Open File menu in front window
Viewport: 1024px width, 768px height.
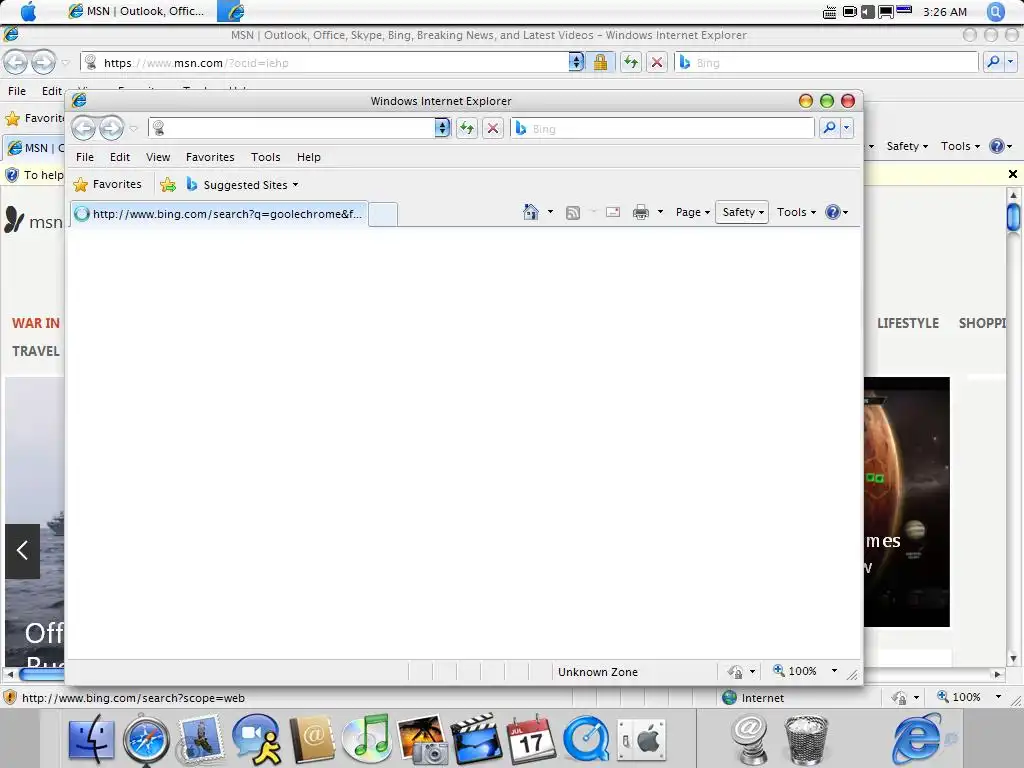(x=85, y=157)
